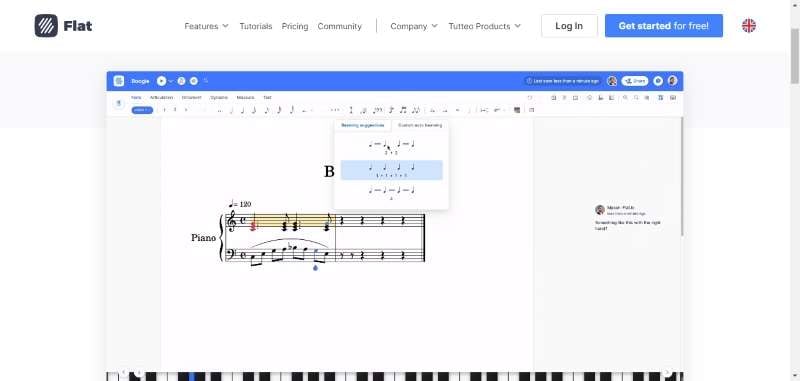800x381 pixels.
Task: Click the blue-highlighted piano key
Action: (x=192, y=376)
